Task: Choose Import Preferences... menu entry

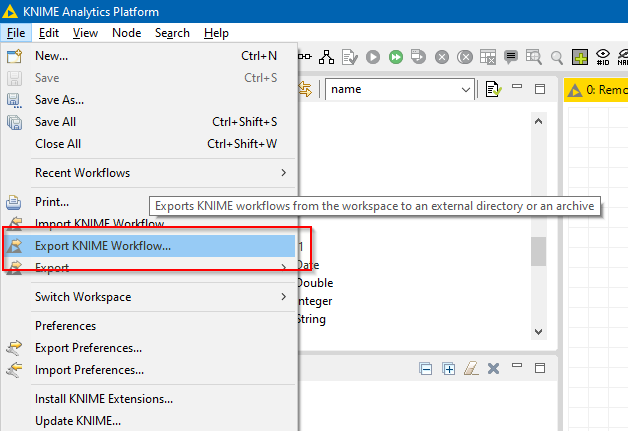Action: pyautogui.click(x=150, y=370)
